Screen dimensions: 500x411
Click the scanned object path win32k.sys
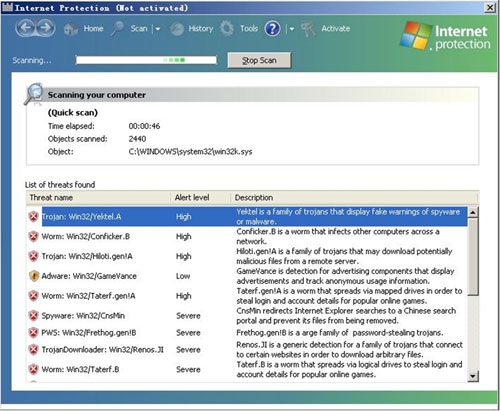190,152
